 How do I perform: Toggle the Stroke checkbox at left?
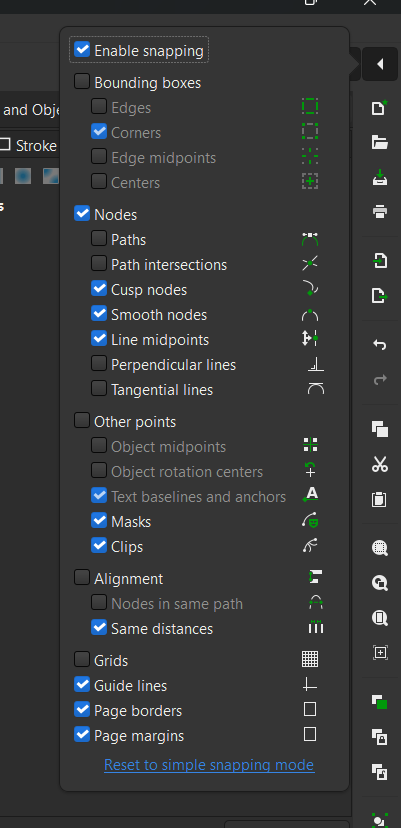(5, 145)
